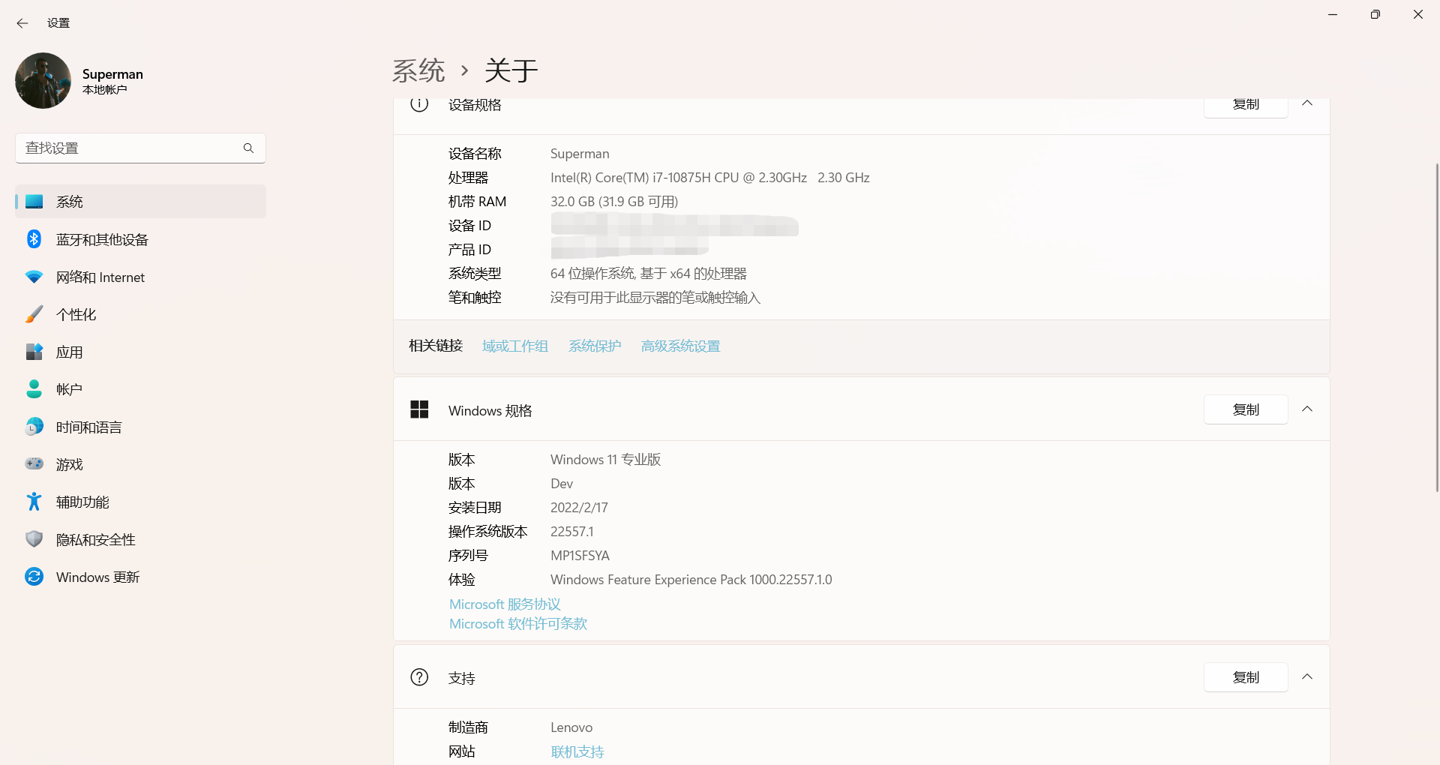Select the version value Dev
Image resolution: width=1440 pixels, height=765 pixels.
[562, 484]
